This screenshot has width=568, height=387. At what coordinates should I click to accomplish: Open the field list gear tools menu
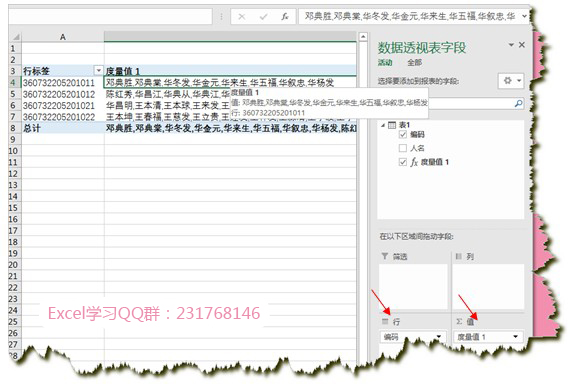[511, 81]
